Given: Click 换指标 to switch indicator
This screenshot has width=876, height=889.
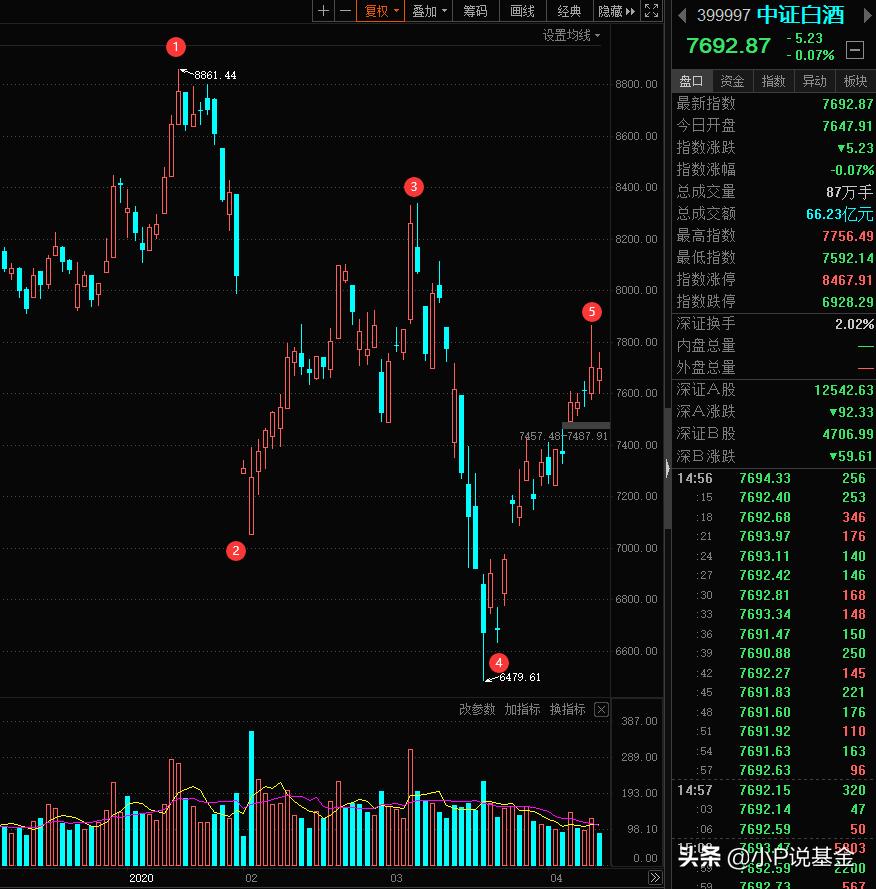Looking at the screenshot, I should (568, 709).
